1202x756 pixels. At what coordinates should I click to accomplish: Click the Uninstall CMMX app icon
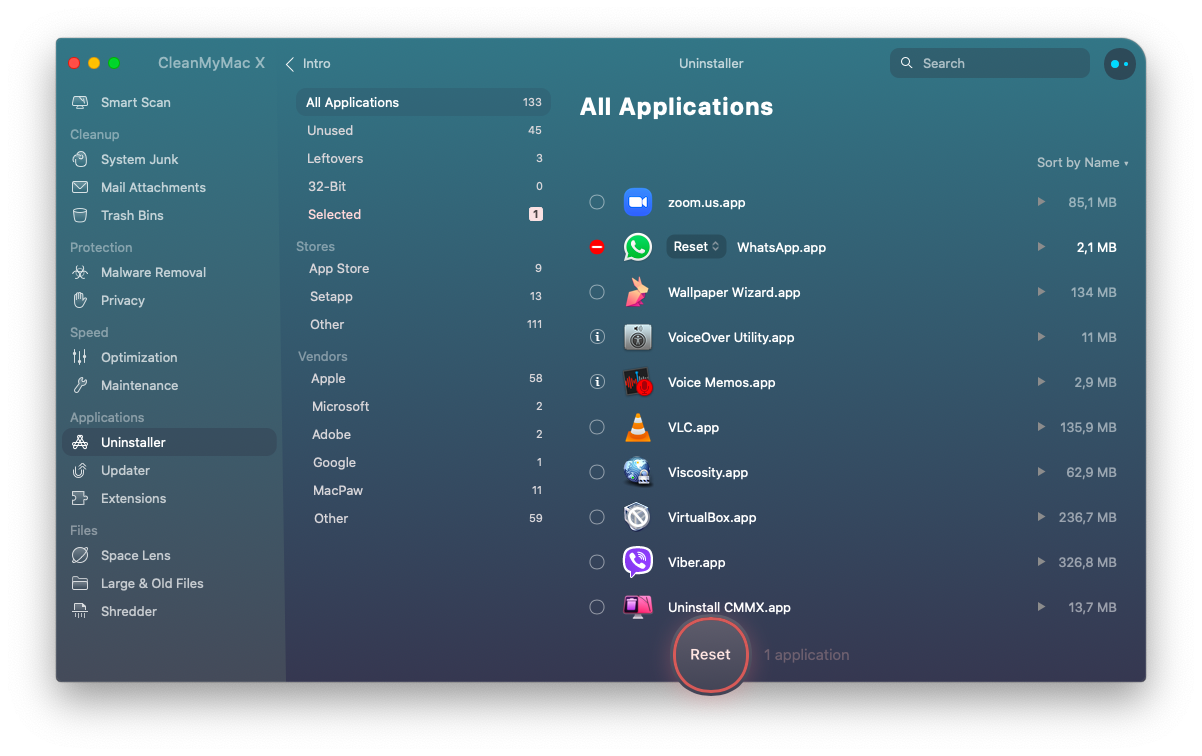pyautogui.click(x=638, y=607)
